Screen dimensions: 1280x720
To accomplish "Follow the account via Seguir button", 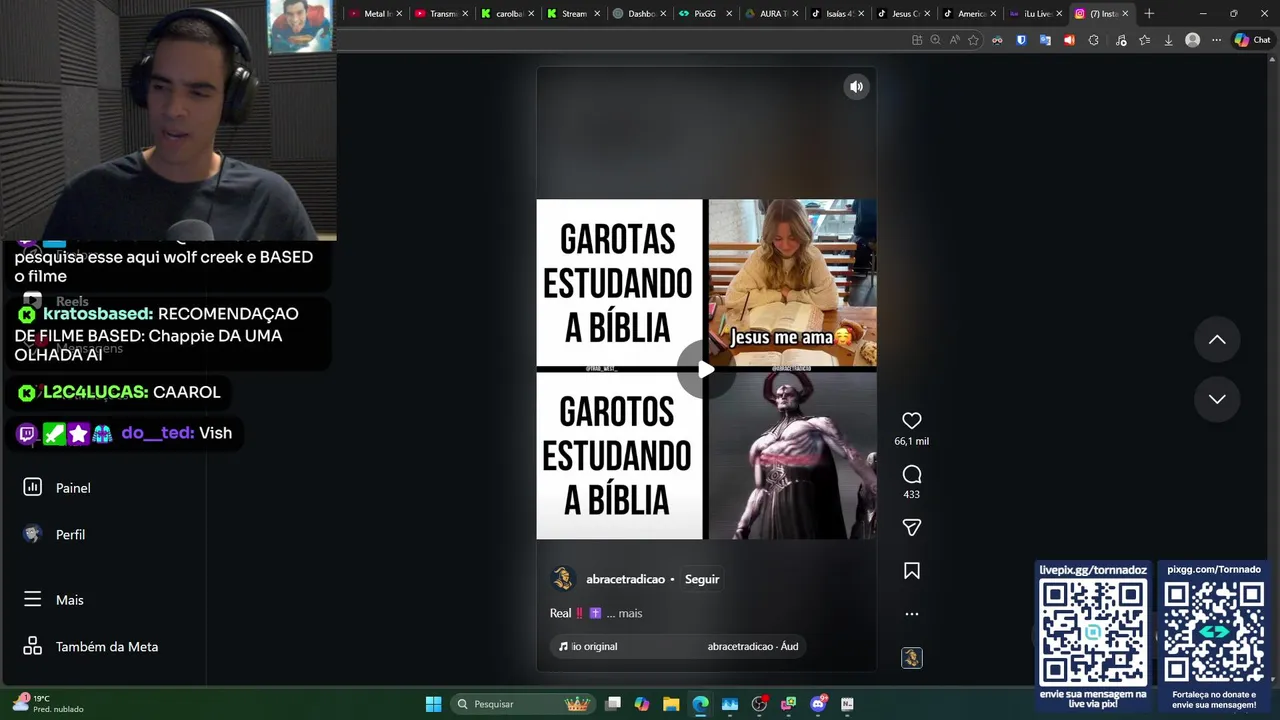I will tap(702, 579).
